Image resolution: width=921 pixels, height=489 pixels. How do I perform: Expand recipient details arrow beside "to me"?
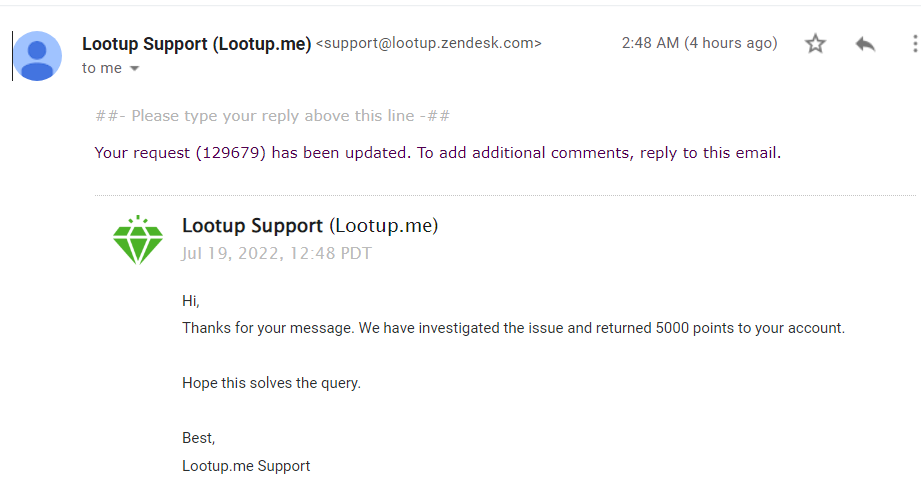(x=135, y=69)
